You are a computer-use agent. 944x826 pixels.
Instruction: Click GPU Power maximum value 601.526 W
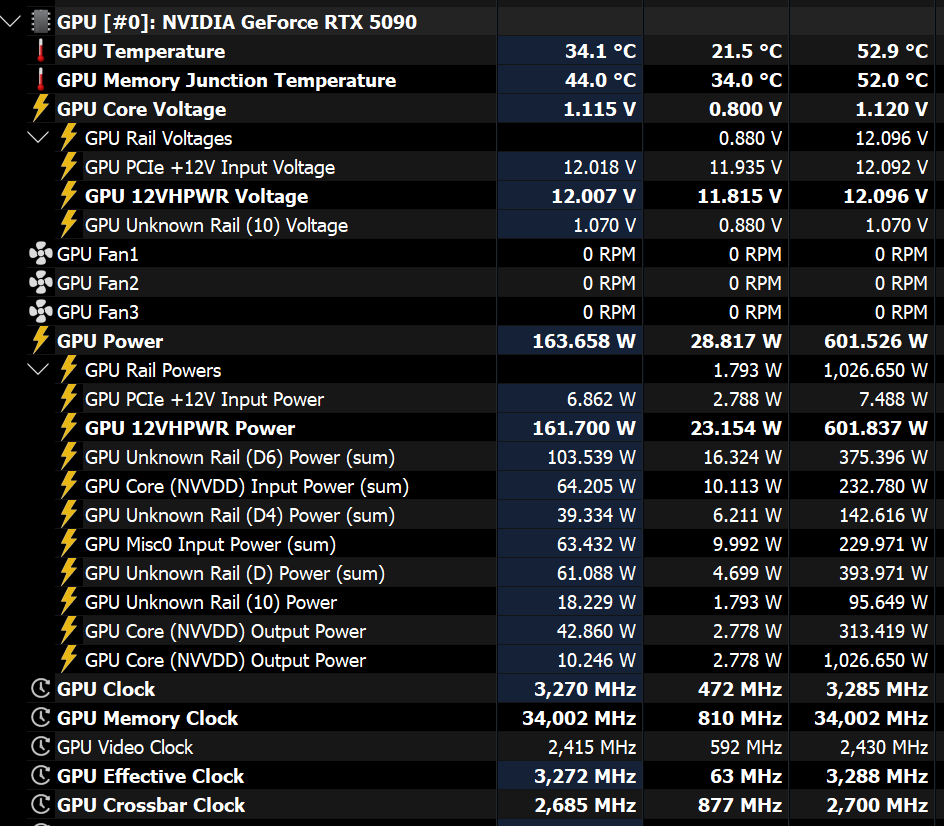(x=876, y=341)
